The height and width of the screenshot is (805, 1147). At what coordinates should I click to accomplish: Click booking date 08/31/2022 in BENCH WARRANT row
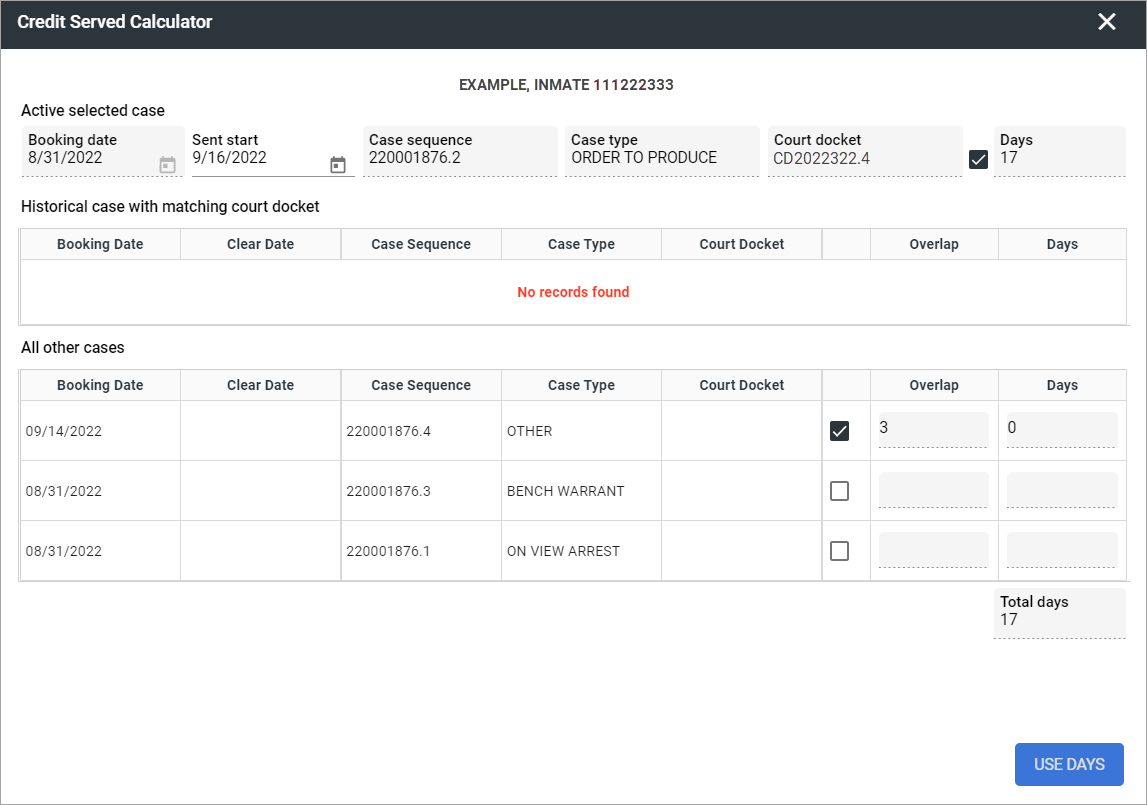pyautogui.click(x=100, y=491)
